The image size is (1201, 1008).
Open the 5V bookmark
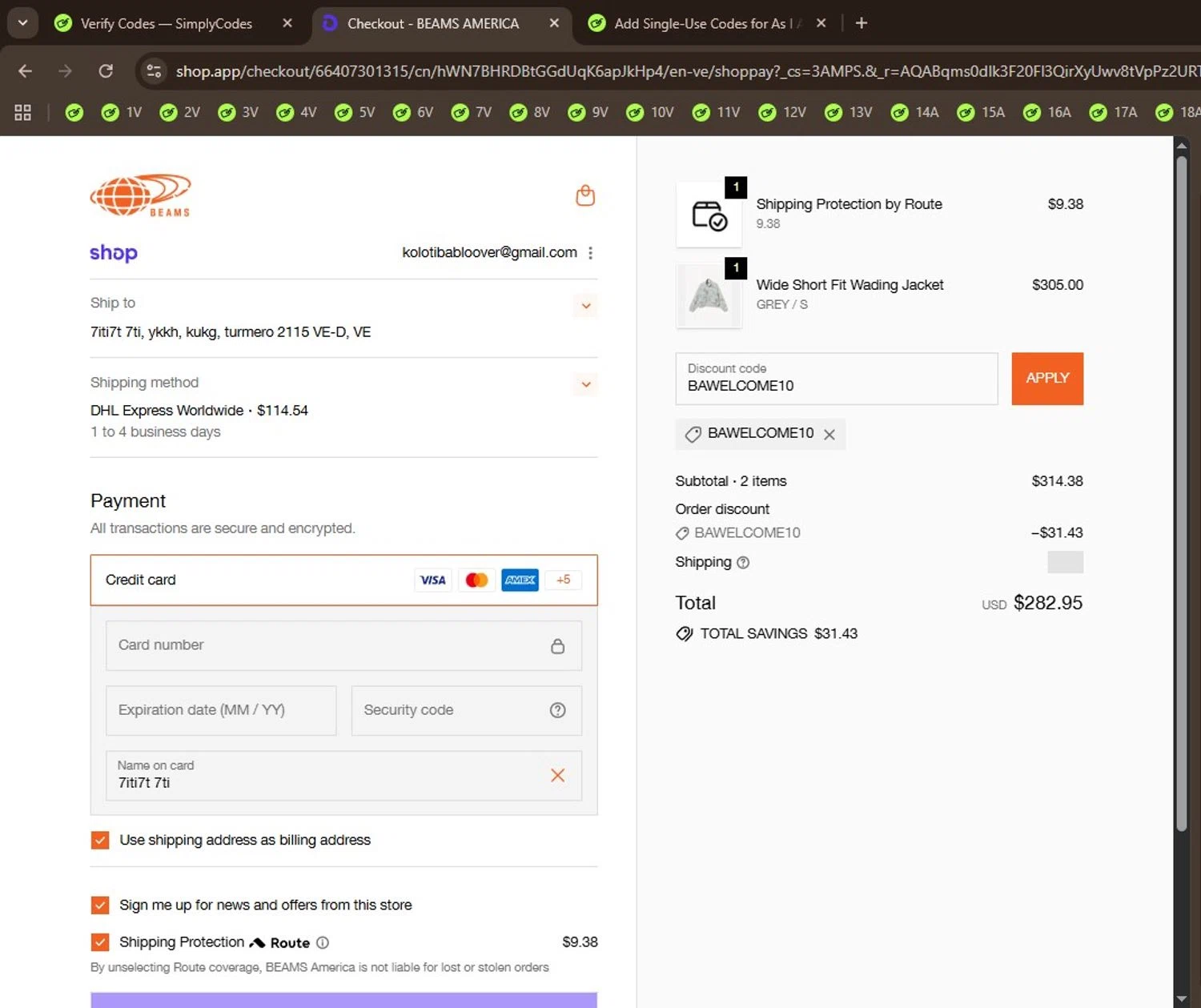pyautogui.click(x=355, y=112)
